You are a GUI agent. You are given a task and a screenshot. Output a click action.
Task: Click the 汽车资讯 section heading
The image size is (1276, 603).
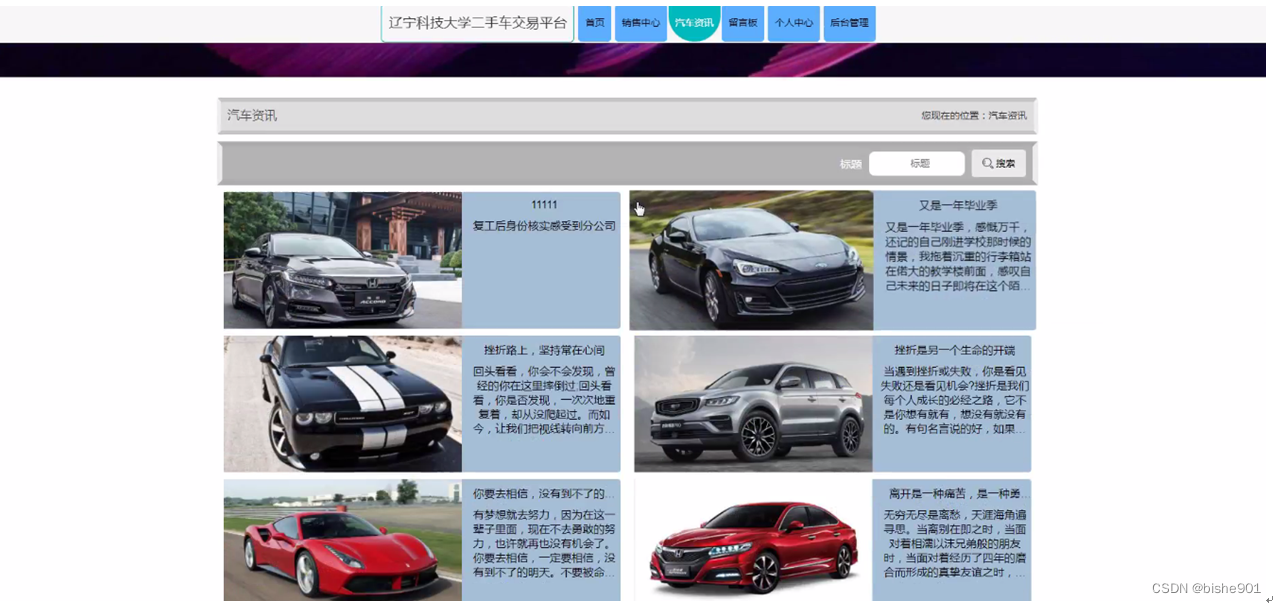tap(252, 116)
